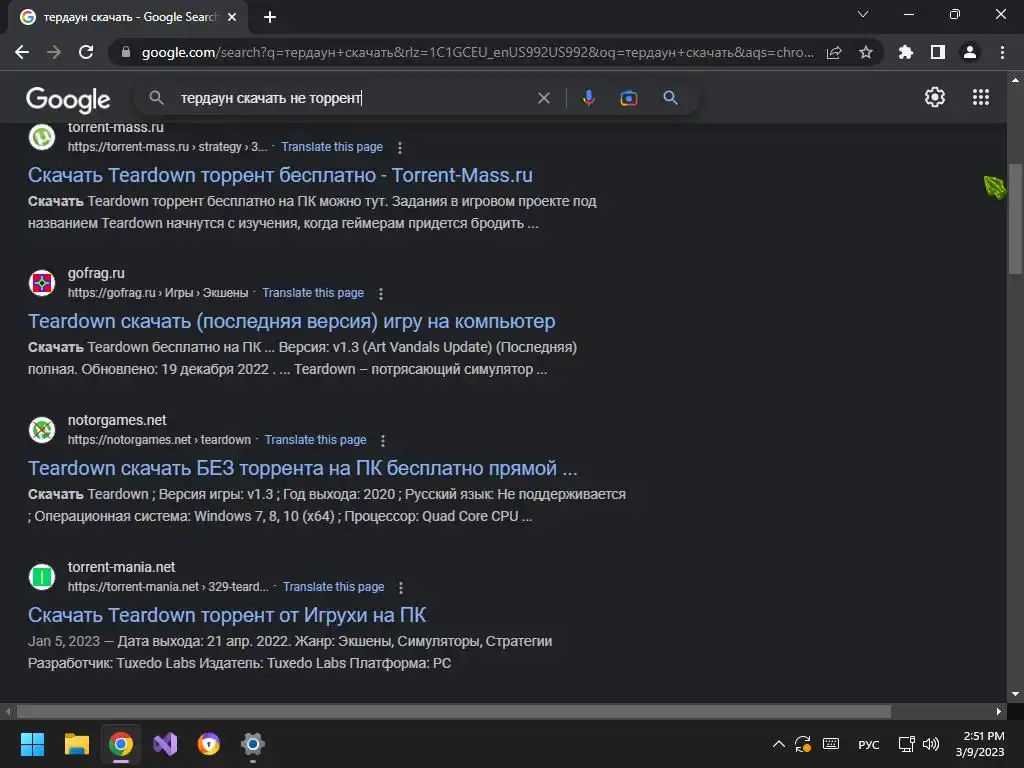This screenshot has height=768, width=1024.
Task: Click the gofrag.ru site favicon
Action: (x=42, y=283)
